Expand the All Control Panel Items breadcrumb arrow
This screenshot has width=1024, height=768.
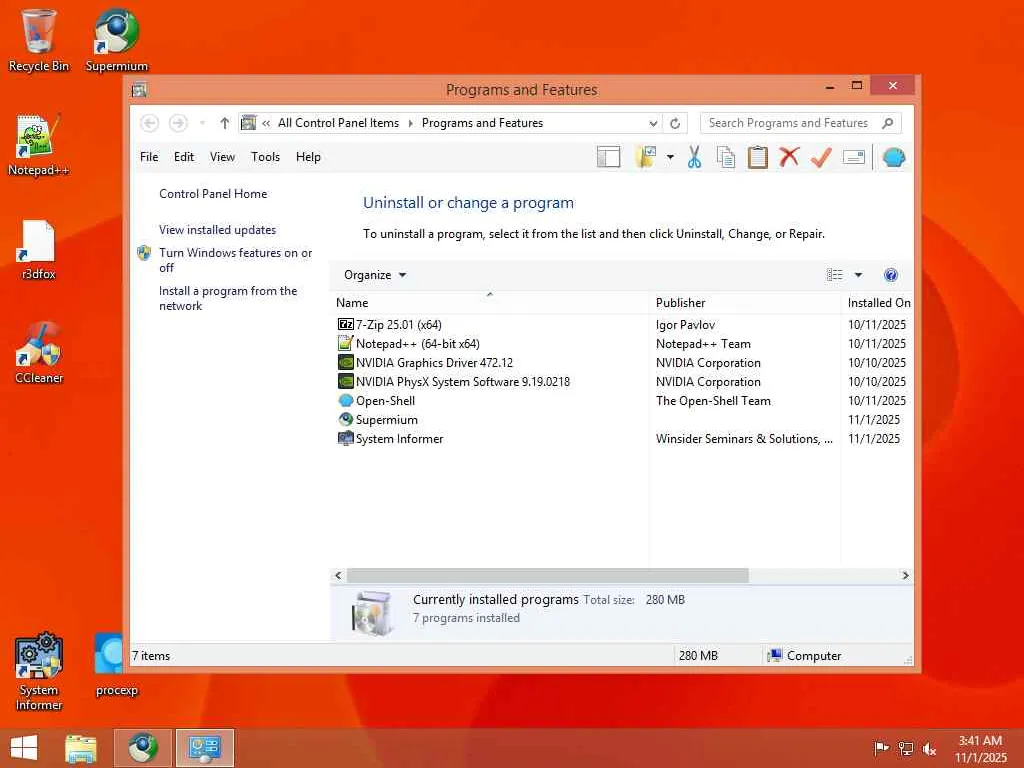point(410,123)
